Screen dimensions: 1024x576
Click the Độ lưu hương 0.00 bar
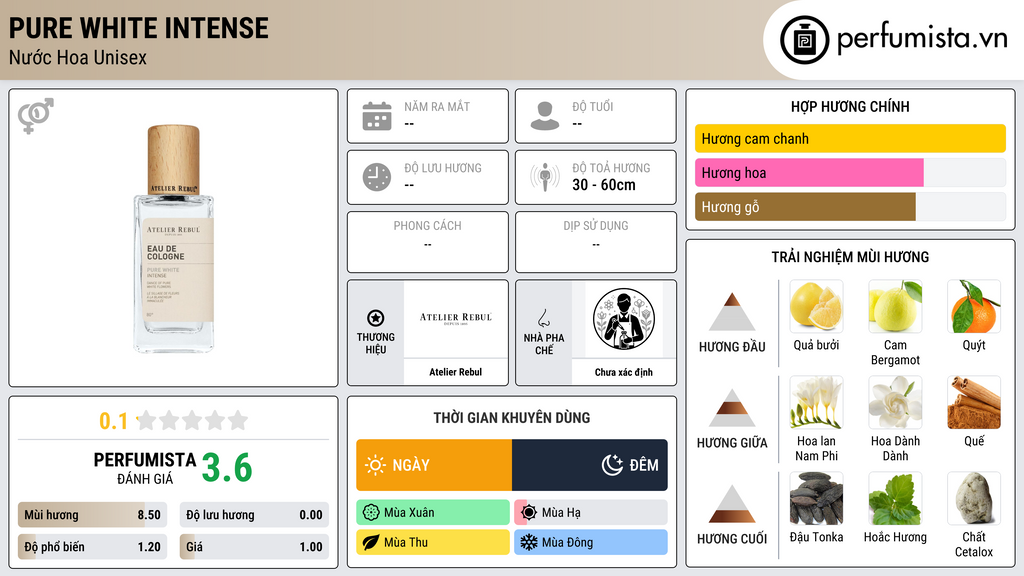(x=254, y=515)
